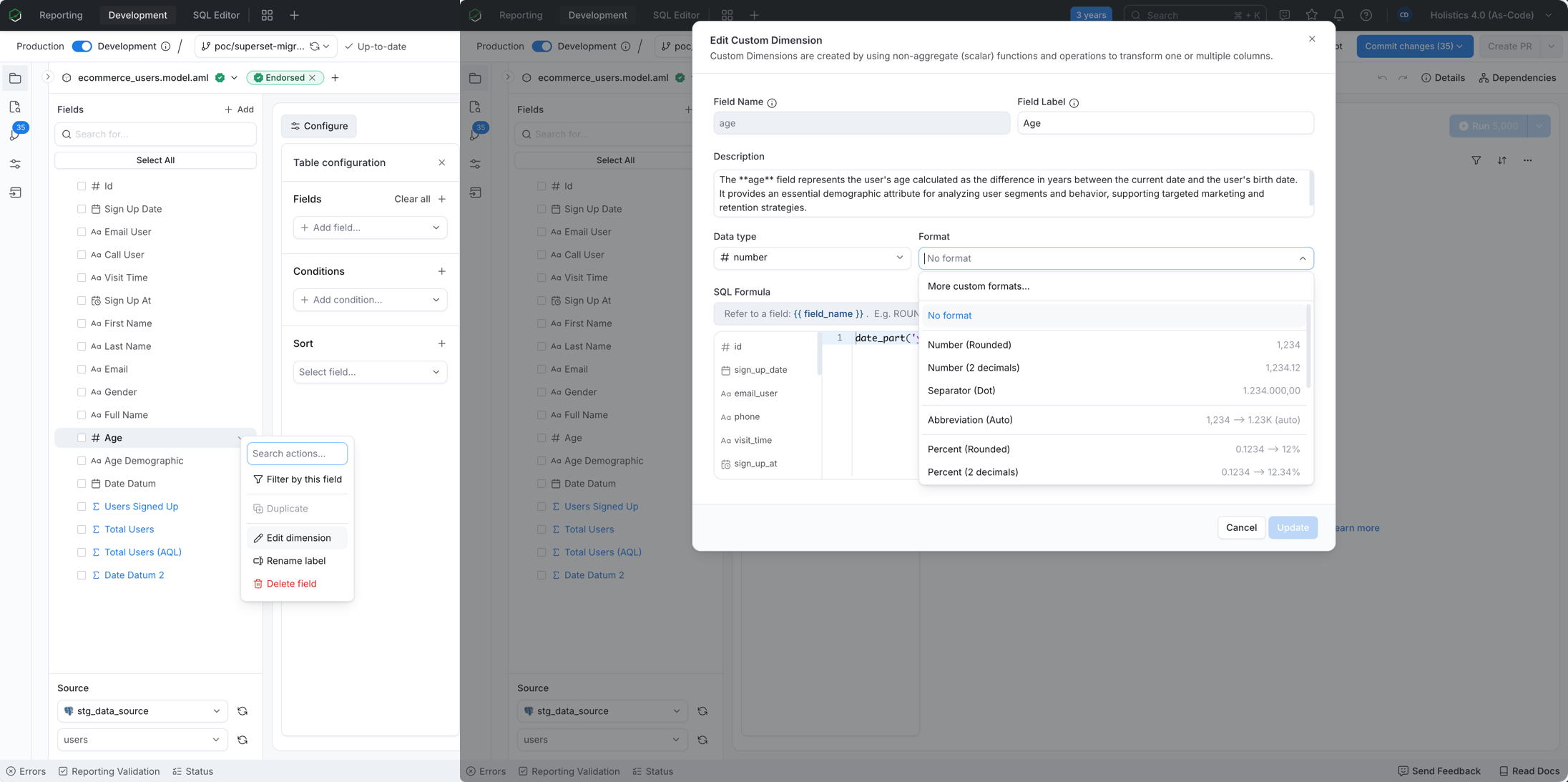
Task: Open the Data type number dropdown
Action: click(x=812, y=258)
